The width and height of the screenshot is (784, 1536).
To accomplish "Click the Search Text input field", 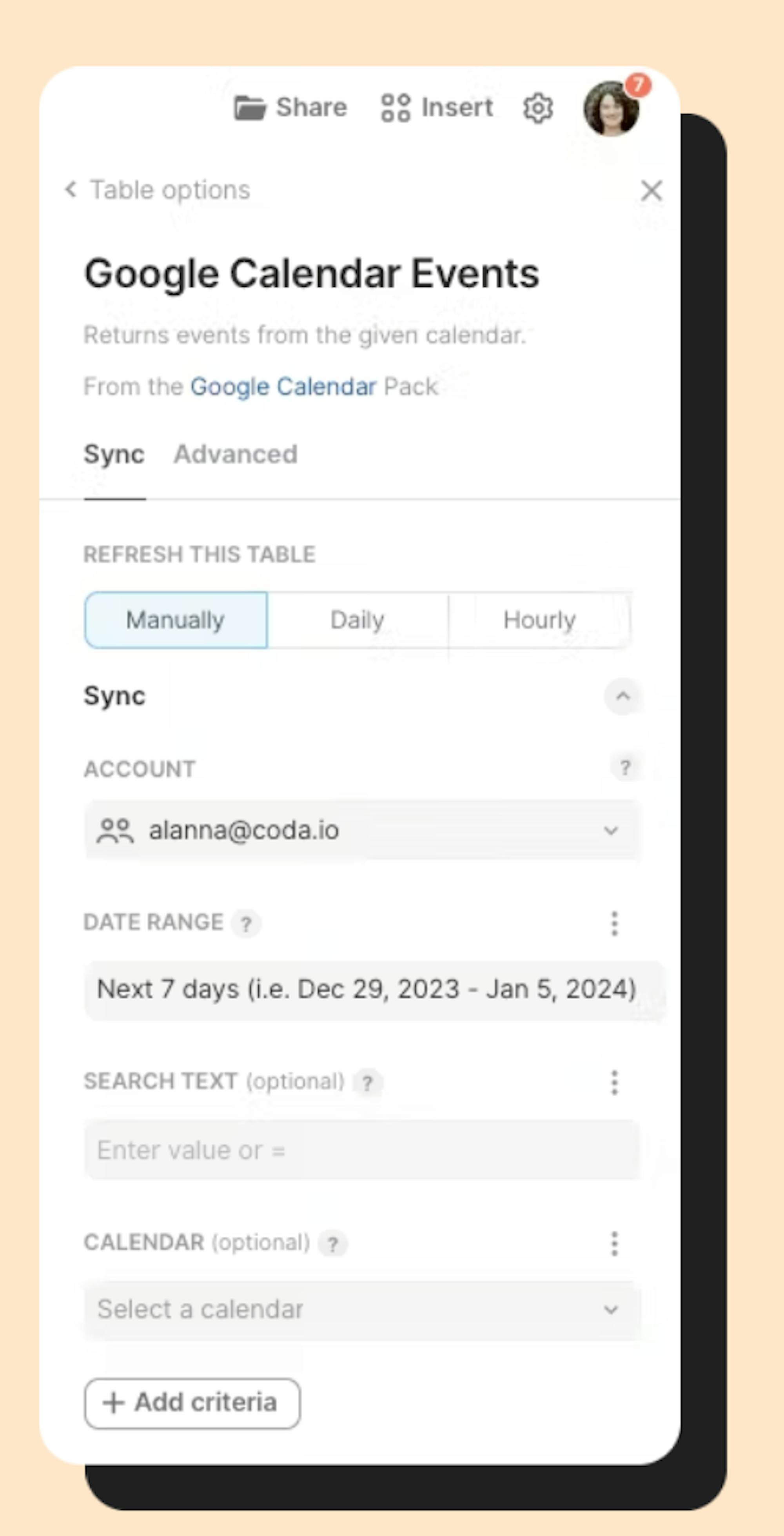I will click(x=362, y=1150).
